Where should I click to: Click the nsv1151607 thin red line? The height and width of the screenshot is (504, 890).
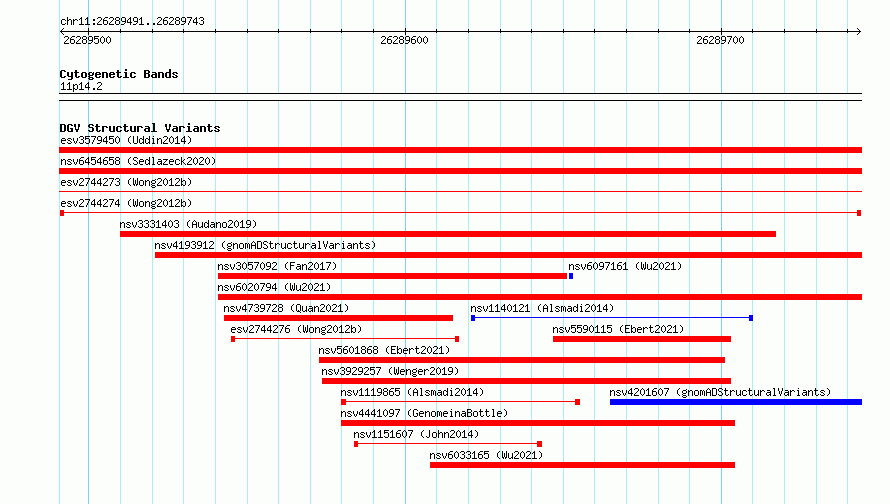pos(448,444)
